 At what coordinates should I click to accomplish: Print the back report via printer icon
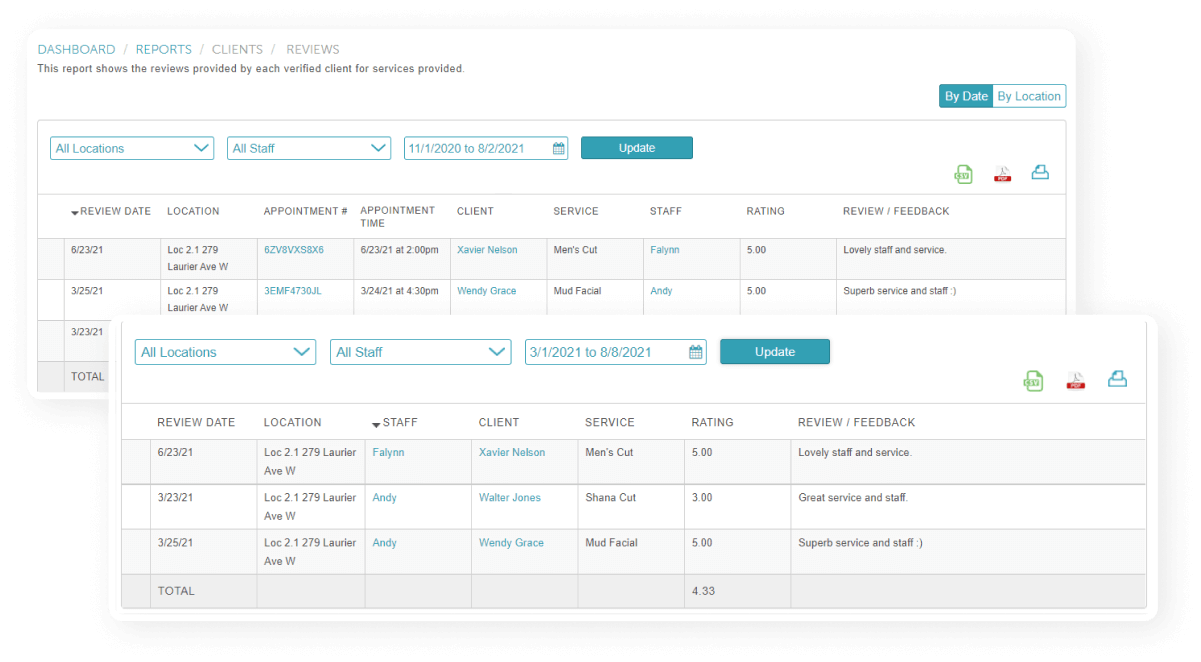pyautogui.click(x=1040, y=172)
